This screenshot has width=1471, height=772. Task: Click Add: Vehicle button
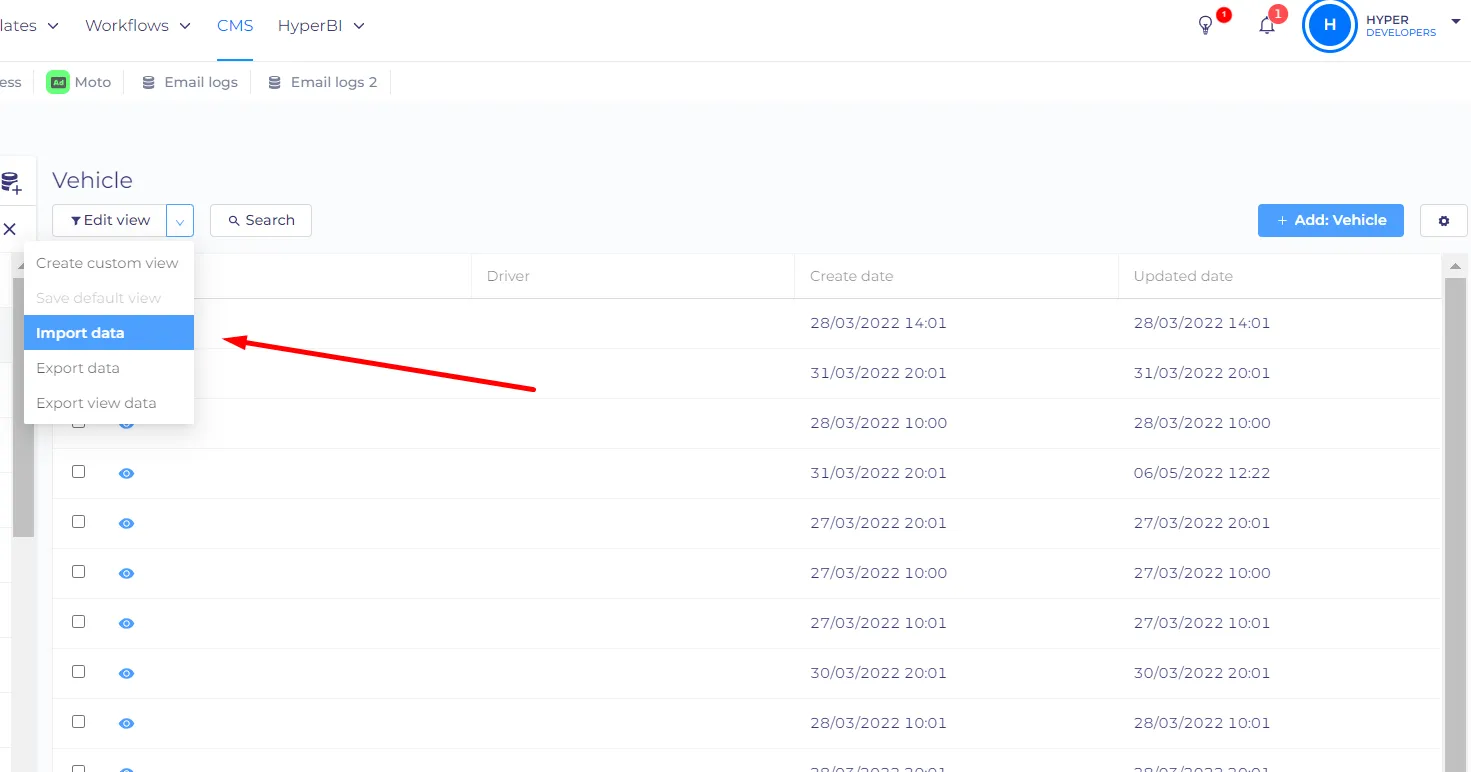(1331, 220)
